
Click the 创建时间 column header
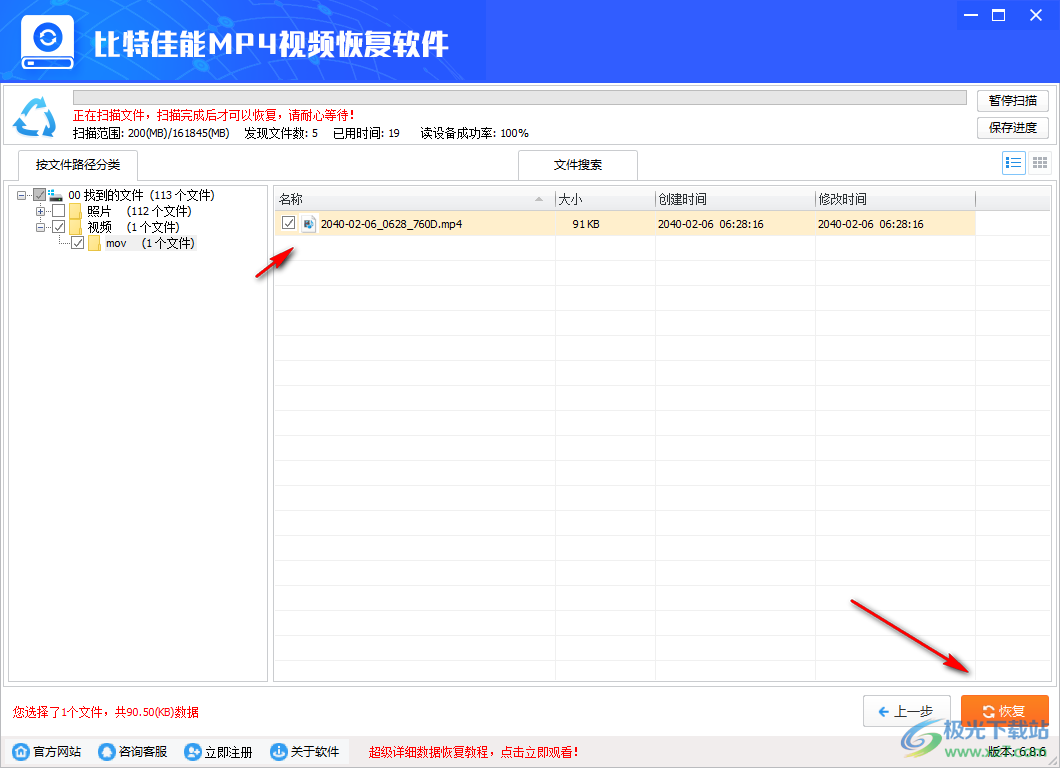click(x=736, y=199)
